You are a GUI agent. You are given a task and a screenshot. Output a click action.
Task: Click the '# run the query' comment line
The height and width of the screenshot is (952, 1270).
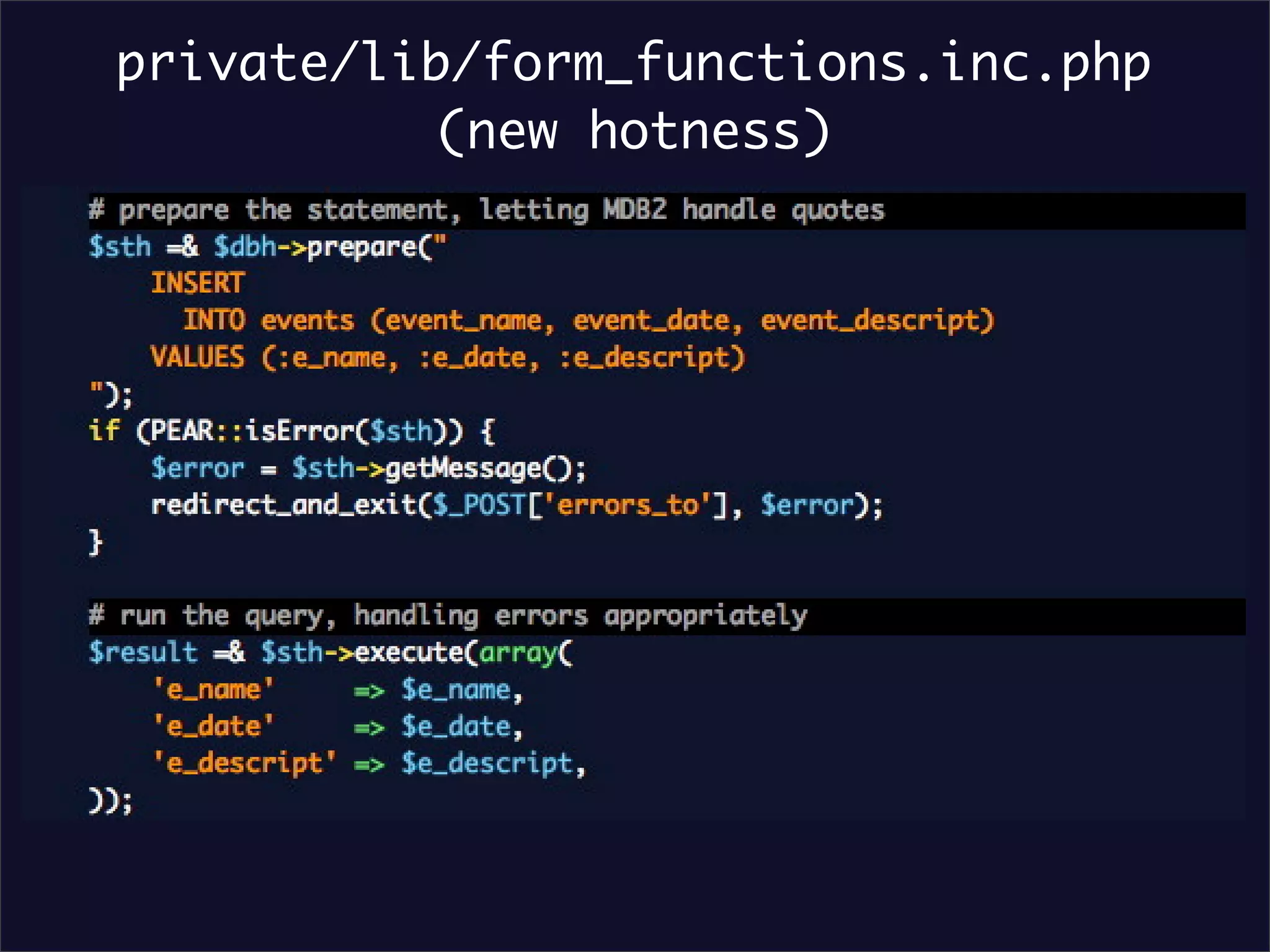tap(448, 616)
